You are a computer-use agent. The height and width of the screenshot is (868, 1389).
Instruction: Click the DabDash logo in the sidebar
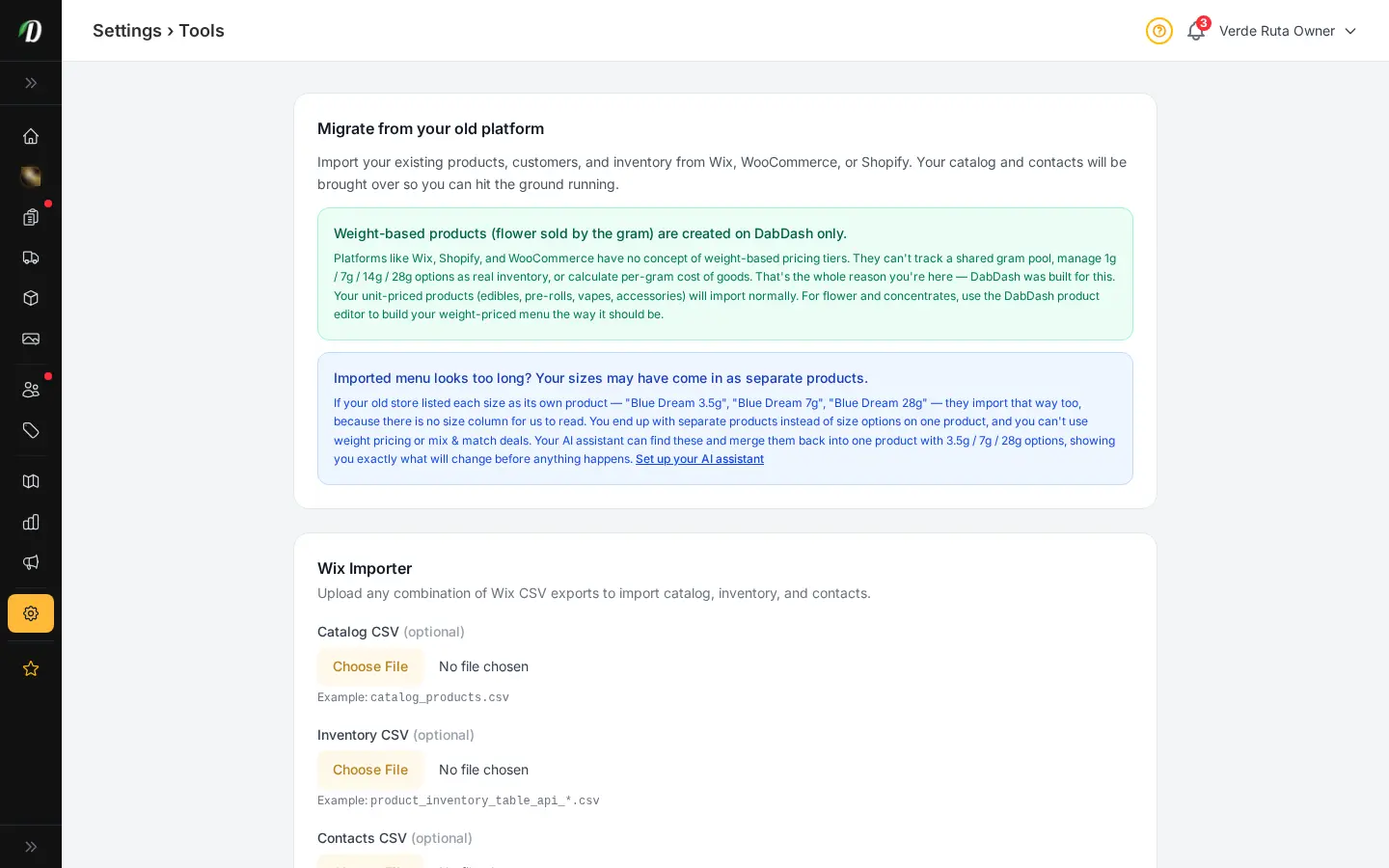click(x=31, y=31)
